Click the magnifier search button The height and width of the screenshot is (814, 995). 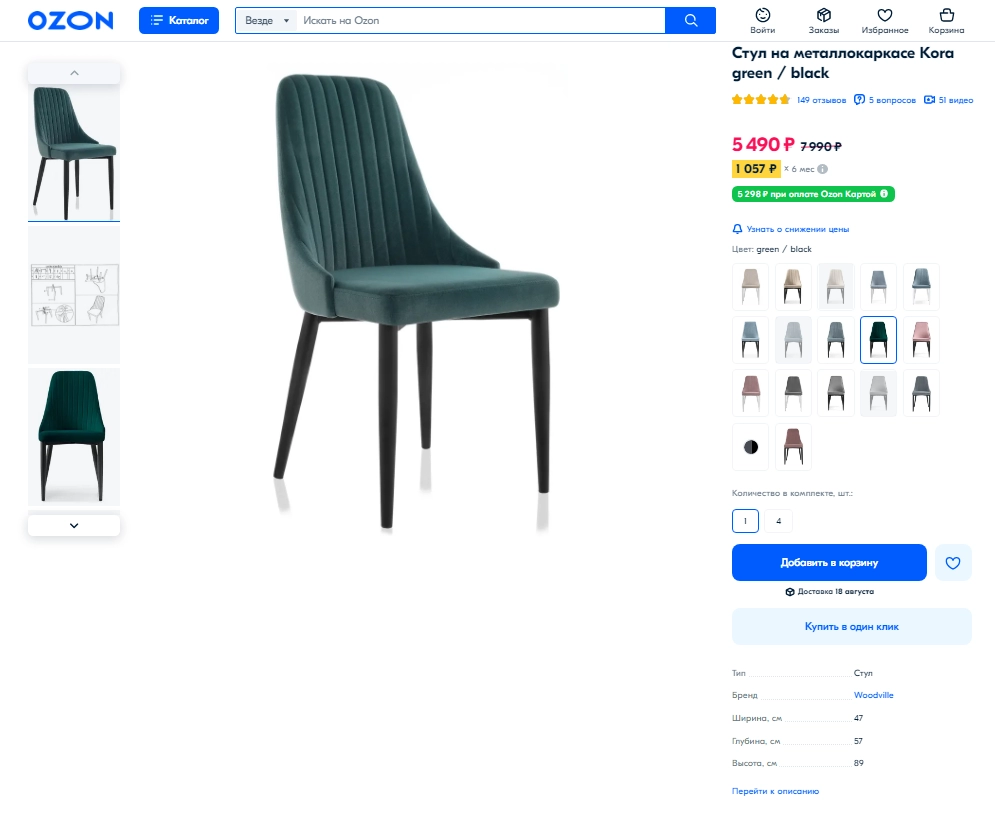pos(690,20)
